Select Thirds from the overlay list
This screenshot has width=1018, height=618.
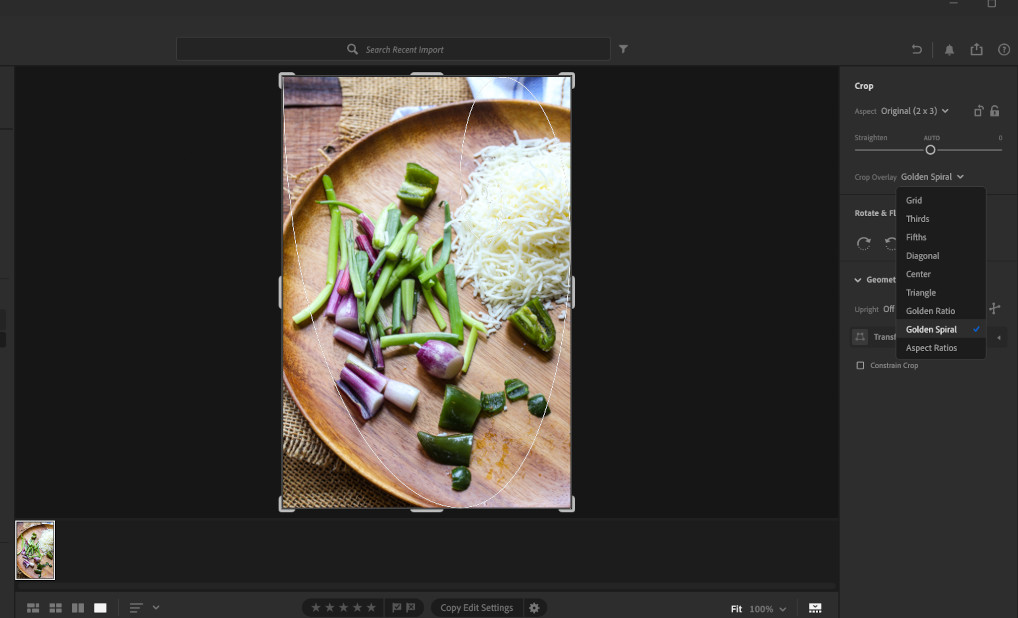tap(917, 219)
